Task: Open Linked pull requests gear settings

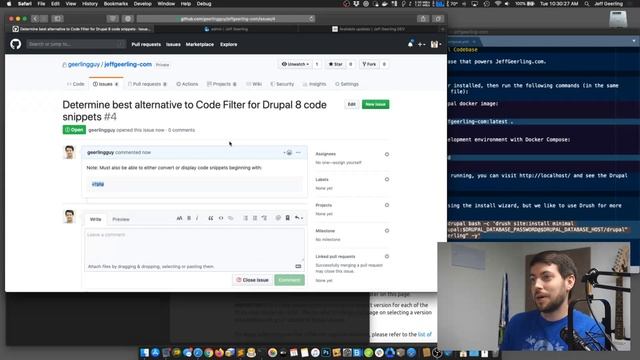Action: pos(387,257)
